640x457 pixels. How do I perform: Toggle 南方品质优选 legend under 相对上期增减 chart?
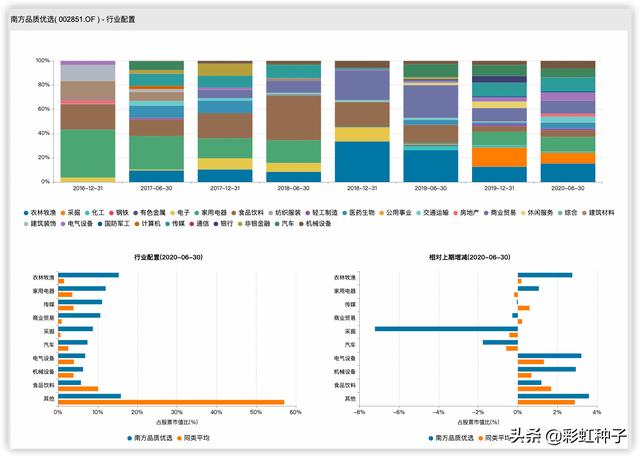pos(451,438)
